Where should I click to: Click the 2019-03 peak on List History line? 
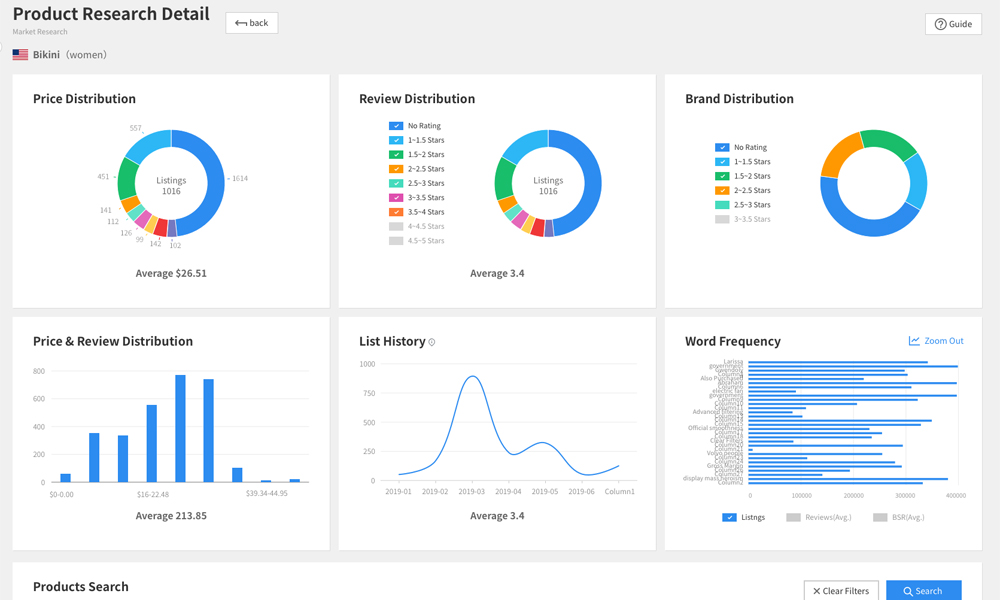click(472, 377)
